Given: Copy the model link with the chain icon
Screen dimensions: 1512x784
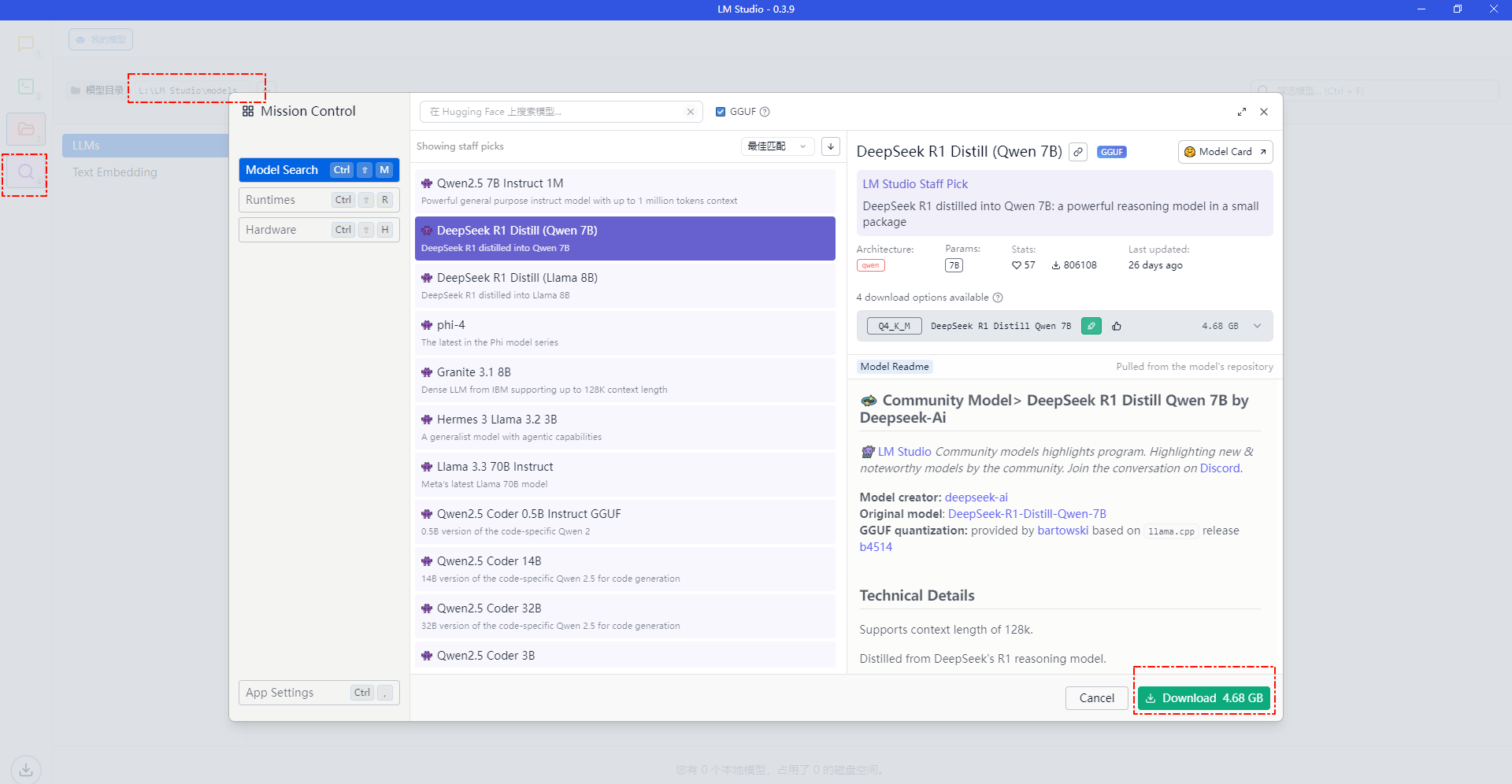Looking at the screenshot, I should coord(1078,152).
